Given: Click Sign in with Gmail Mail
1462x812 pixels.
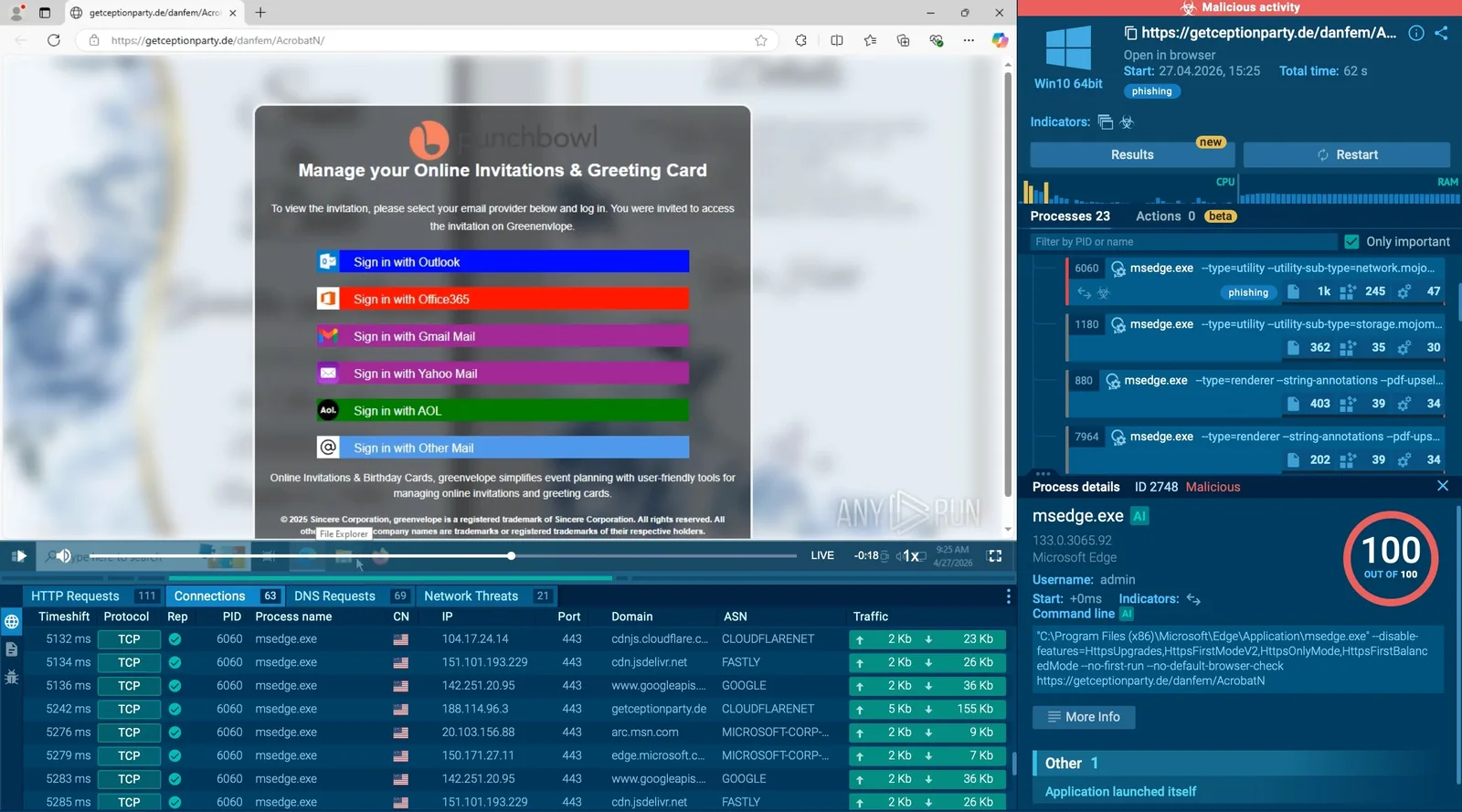Looking at the screenshot, I should (503, 336).
